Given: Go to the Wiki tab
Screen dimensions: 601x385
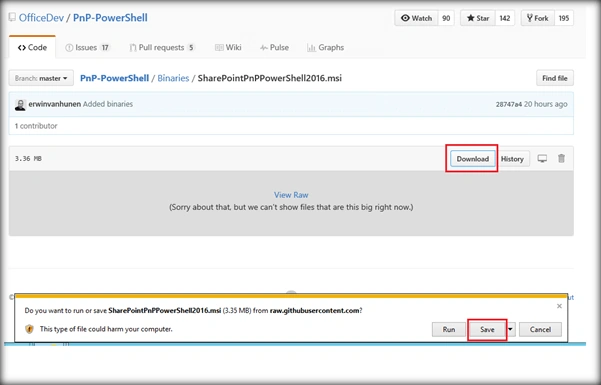Looking at the screenshot, I should (228, 48).
